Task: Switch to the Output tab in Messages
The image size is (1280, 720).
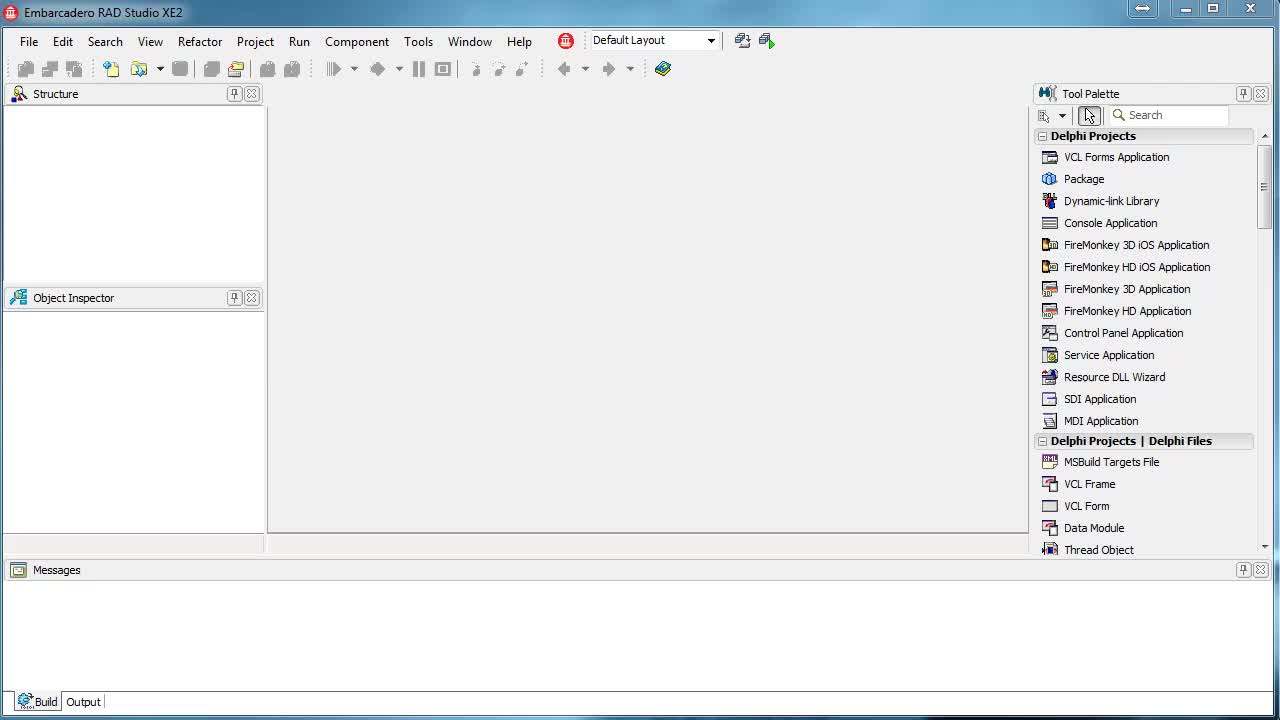Action: click(x=83, y=702)
